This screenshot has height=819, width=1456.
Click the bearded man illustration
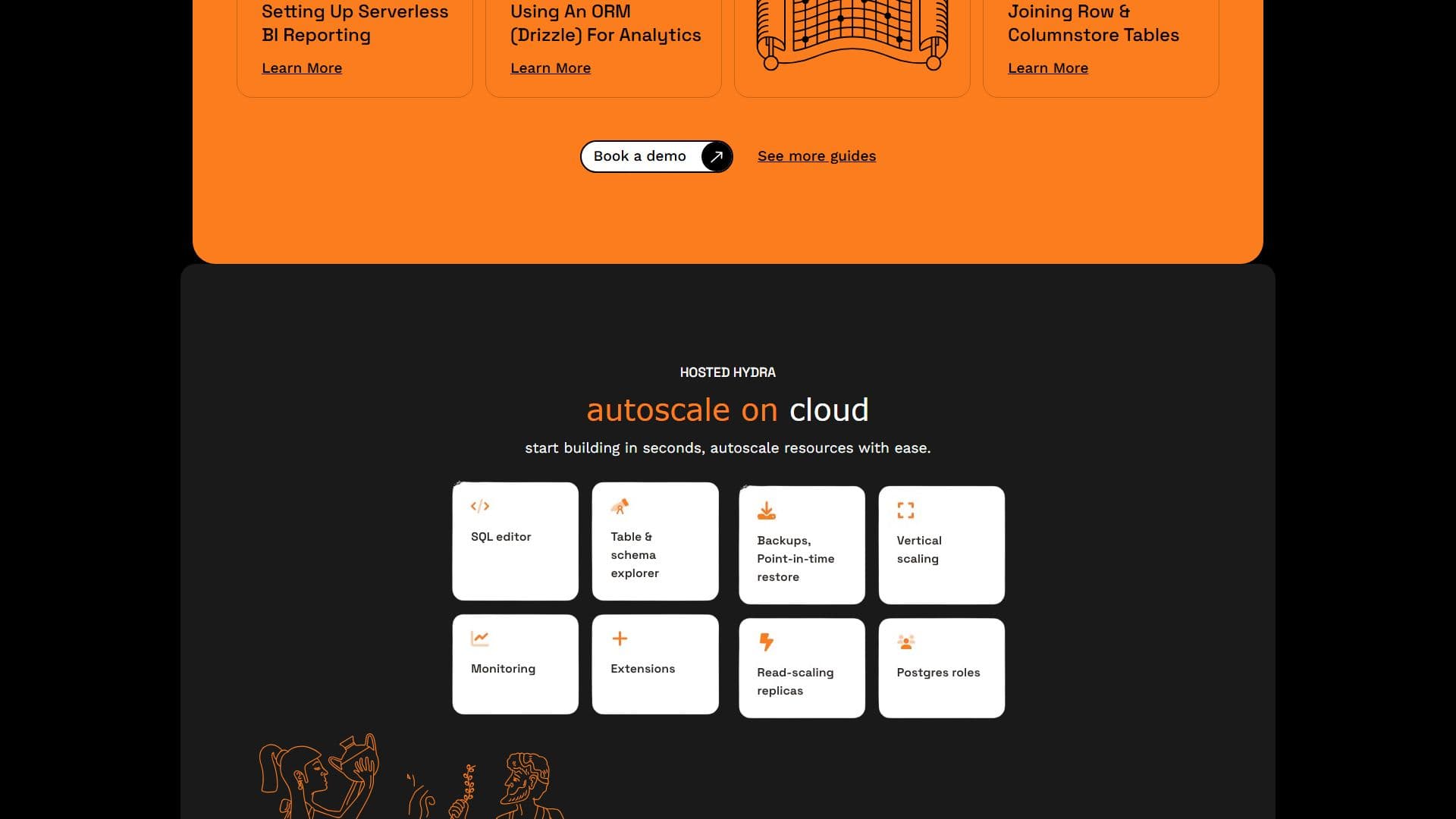click(x=529, y=786)
